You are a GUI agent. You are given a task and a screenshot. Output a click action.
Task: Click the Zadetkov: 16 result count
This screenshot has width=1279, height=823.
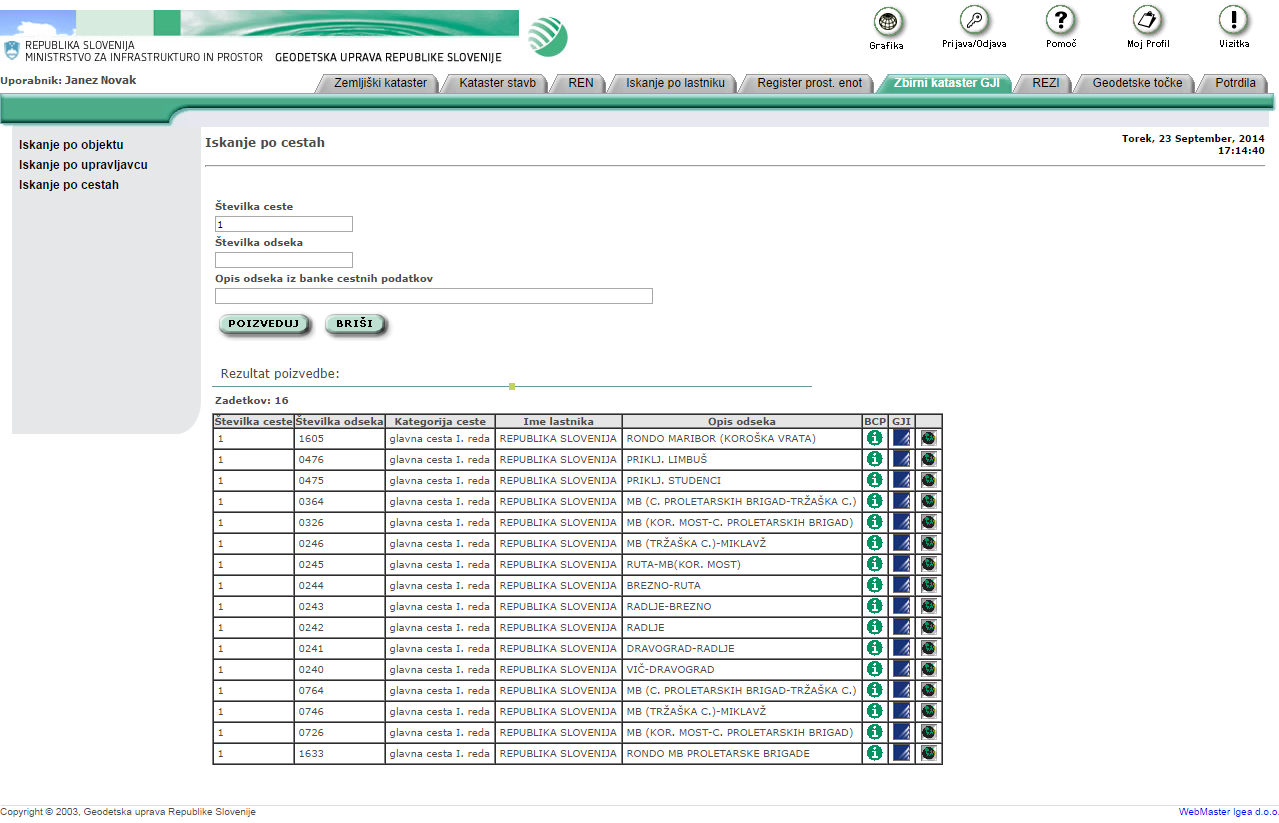252,401
